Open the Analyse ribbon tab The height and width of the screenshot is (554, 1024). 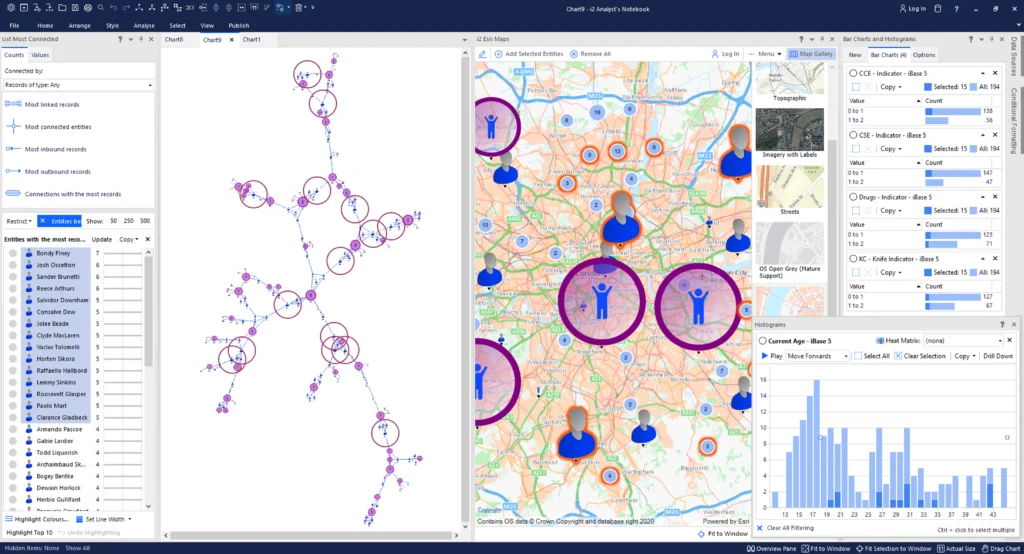pyautogui.click(x=144, y=24)
